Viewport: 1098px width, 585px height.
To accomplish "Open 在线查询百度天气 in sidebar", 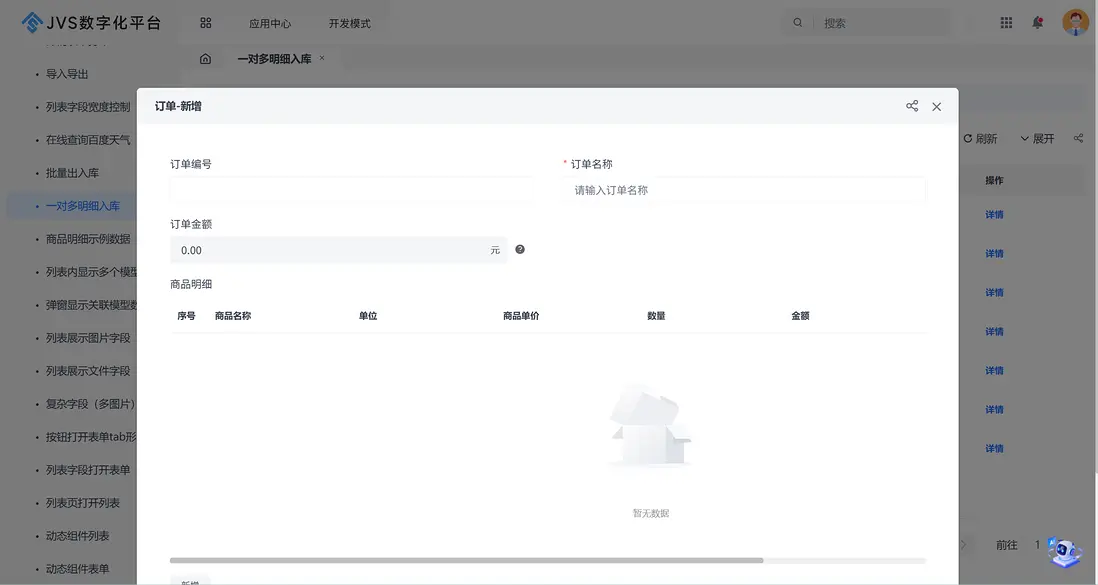I will coord(88,139).
